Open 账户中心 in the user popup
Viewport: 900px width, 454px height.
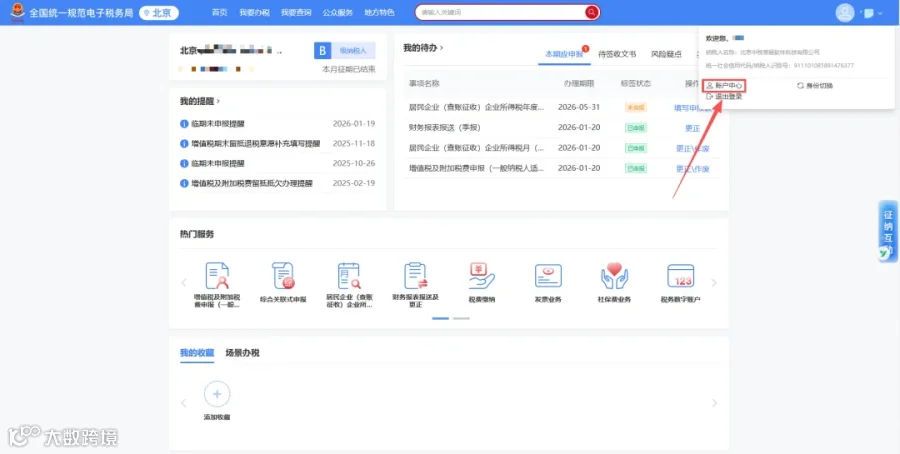click(x=724, y=86)
